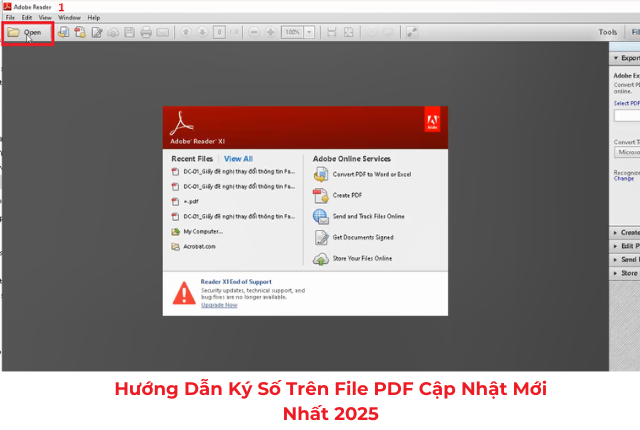Click the Select PDF file input field

coord(627,115)
